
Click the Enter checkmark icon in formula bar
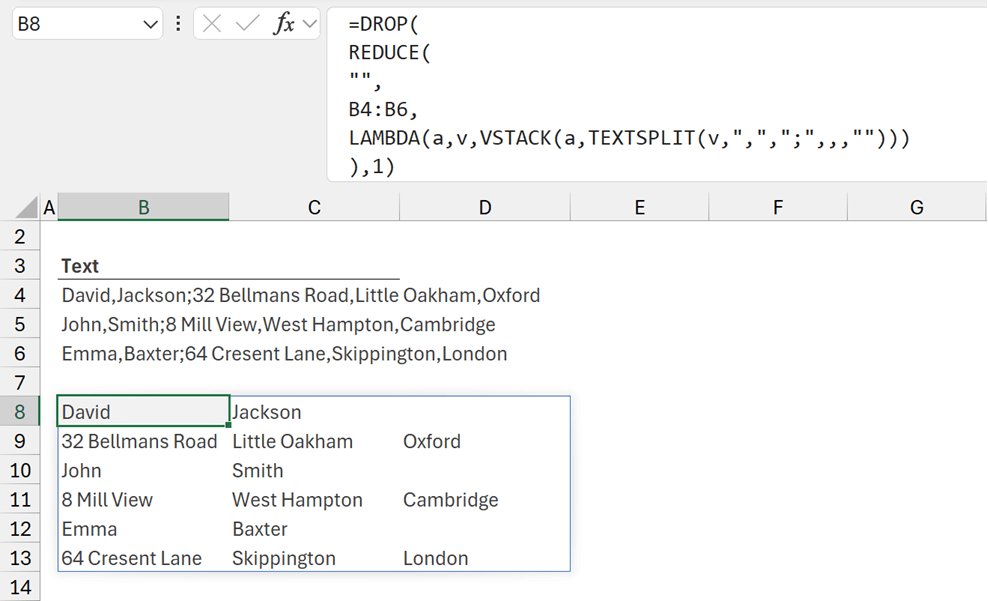pos(247,24)
